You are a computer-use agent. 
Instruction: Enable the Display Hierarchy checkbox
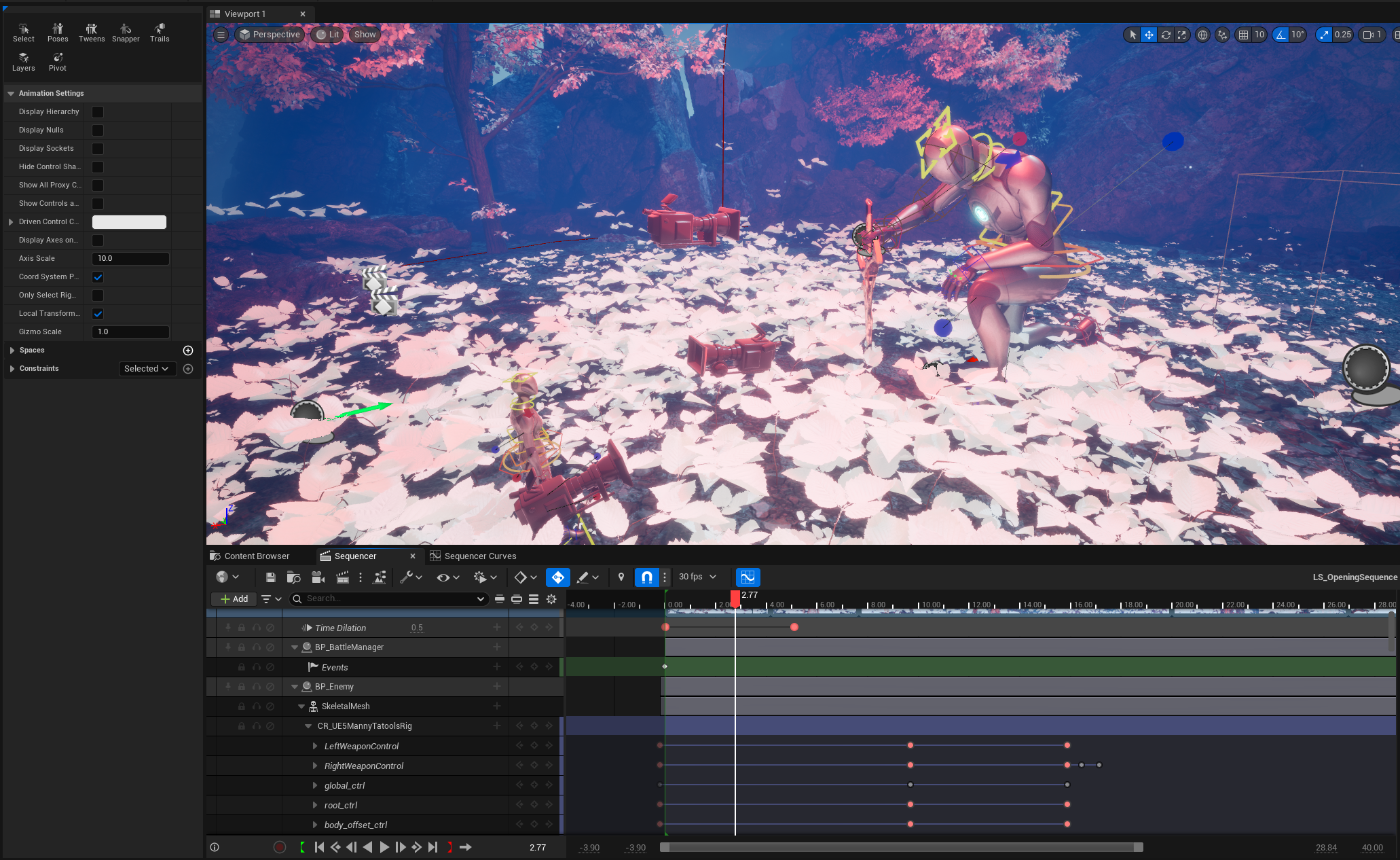(x=98, y=112)
